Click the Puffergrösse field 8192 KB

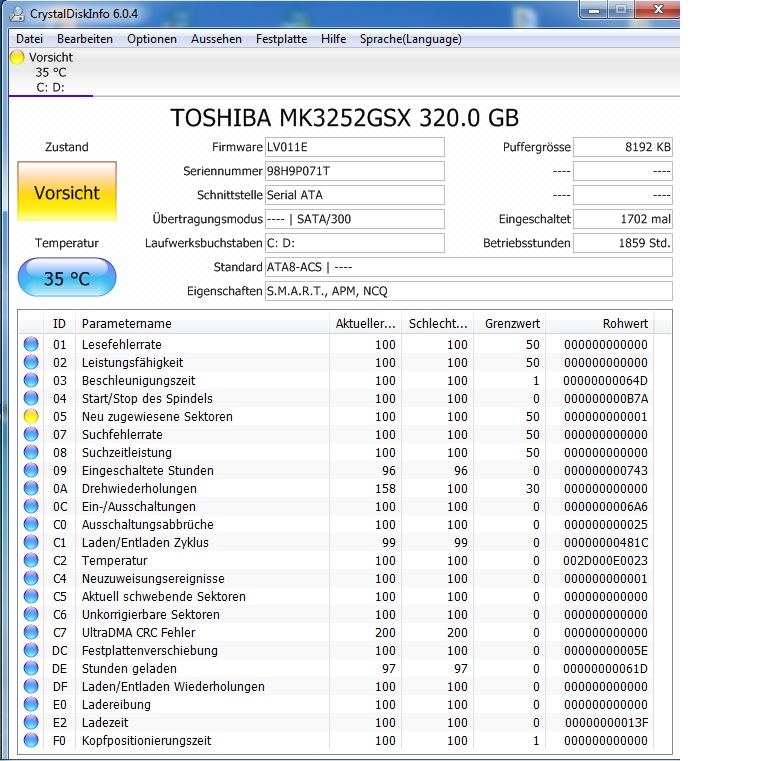623,147
